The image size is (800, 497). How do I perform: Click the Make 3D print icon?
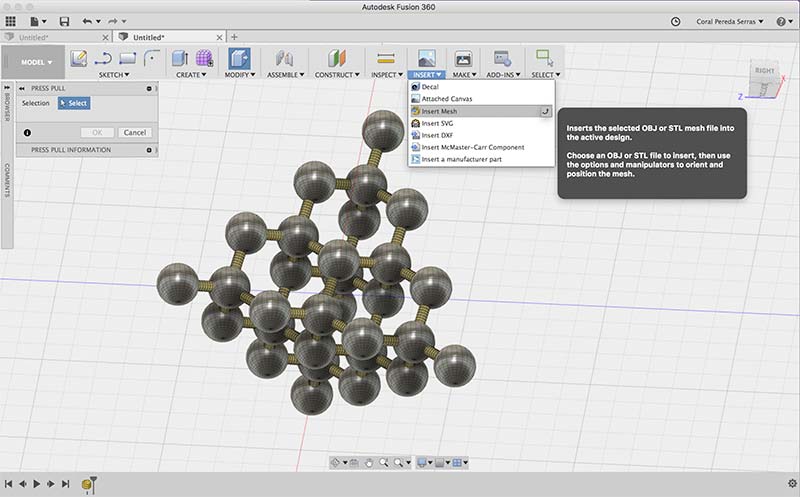pos(463,59)
